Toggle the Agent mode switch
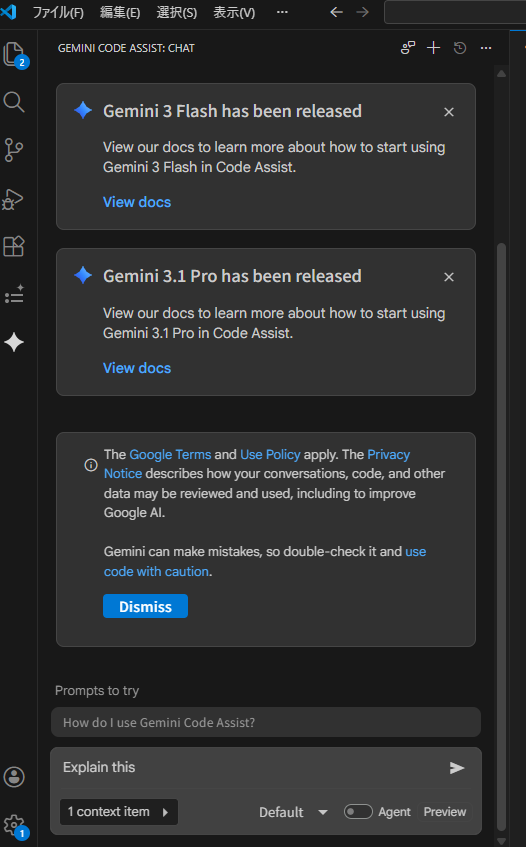The image size is (526, 847). tap(358, 811)
